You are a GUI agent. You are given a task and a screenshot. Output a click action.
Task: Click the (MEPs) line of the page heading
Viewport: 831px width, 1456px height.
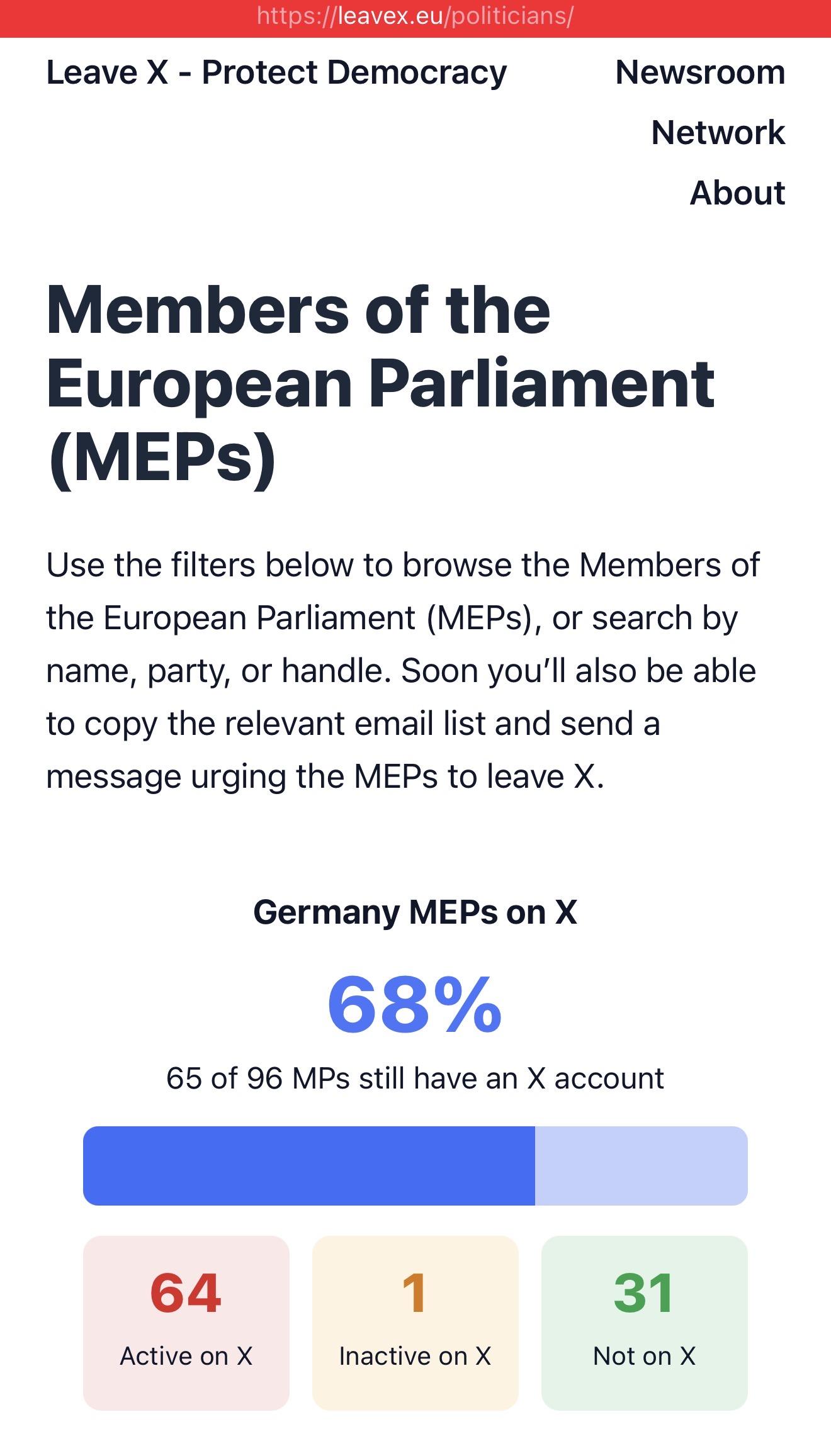(x=162, y=457)
